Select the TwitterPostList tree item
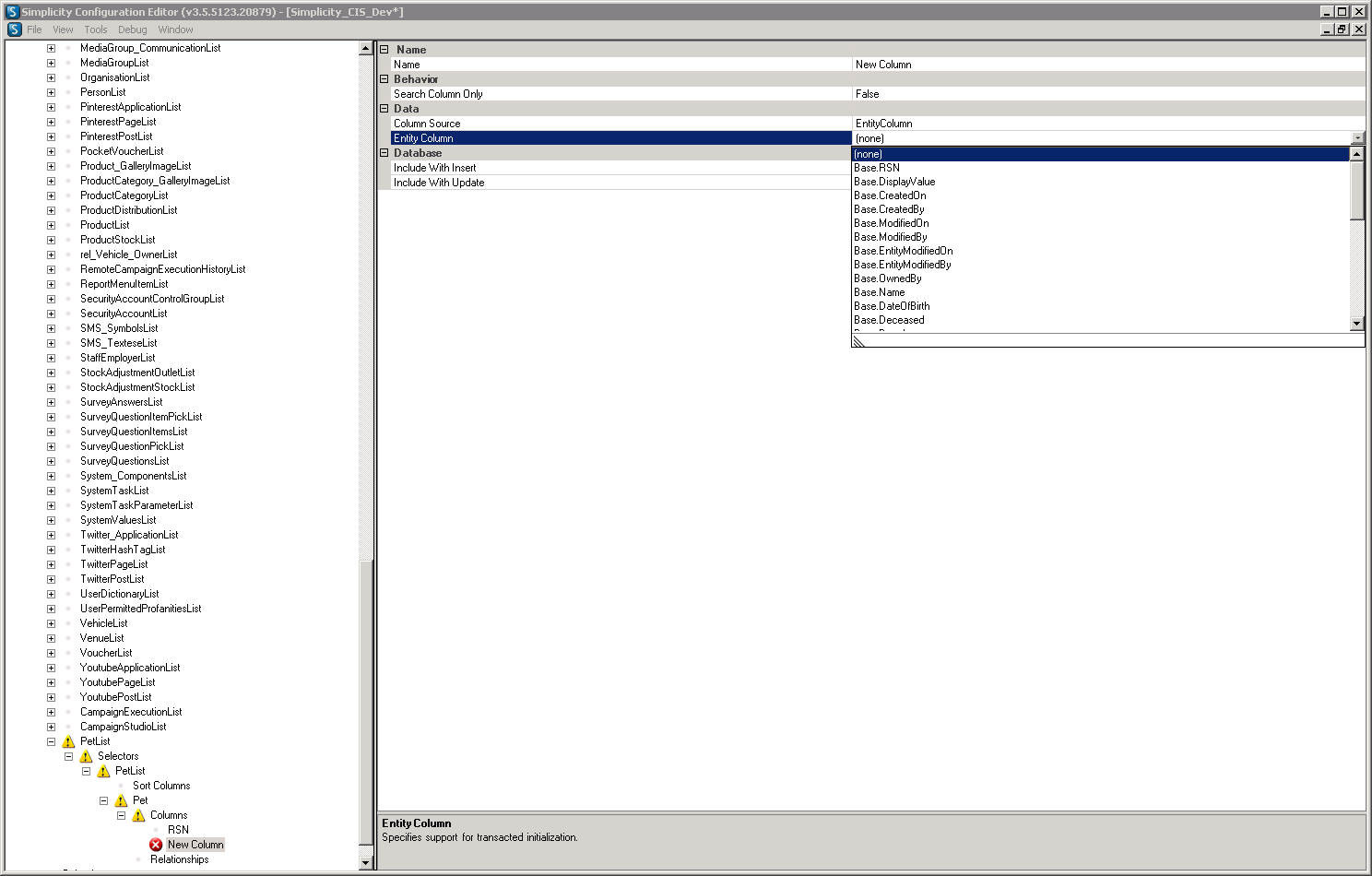The height and width of the screenshot is (876, 1372). click(112, 579)
